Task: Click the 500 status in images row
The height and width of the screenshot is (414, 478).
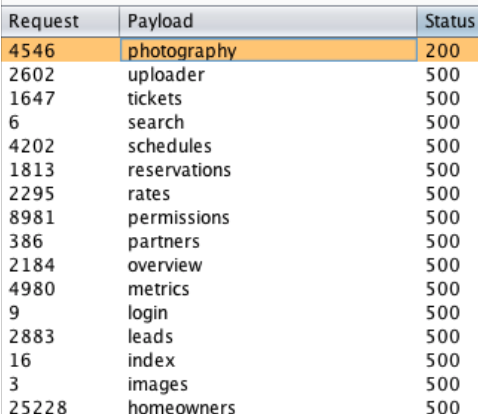Action: pos(443,385)
